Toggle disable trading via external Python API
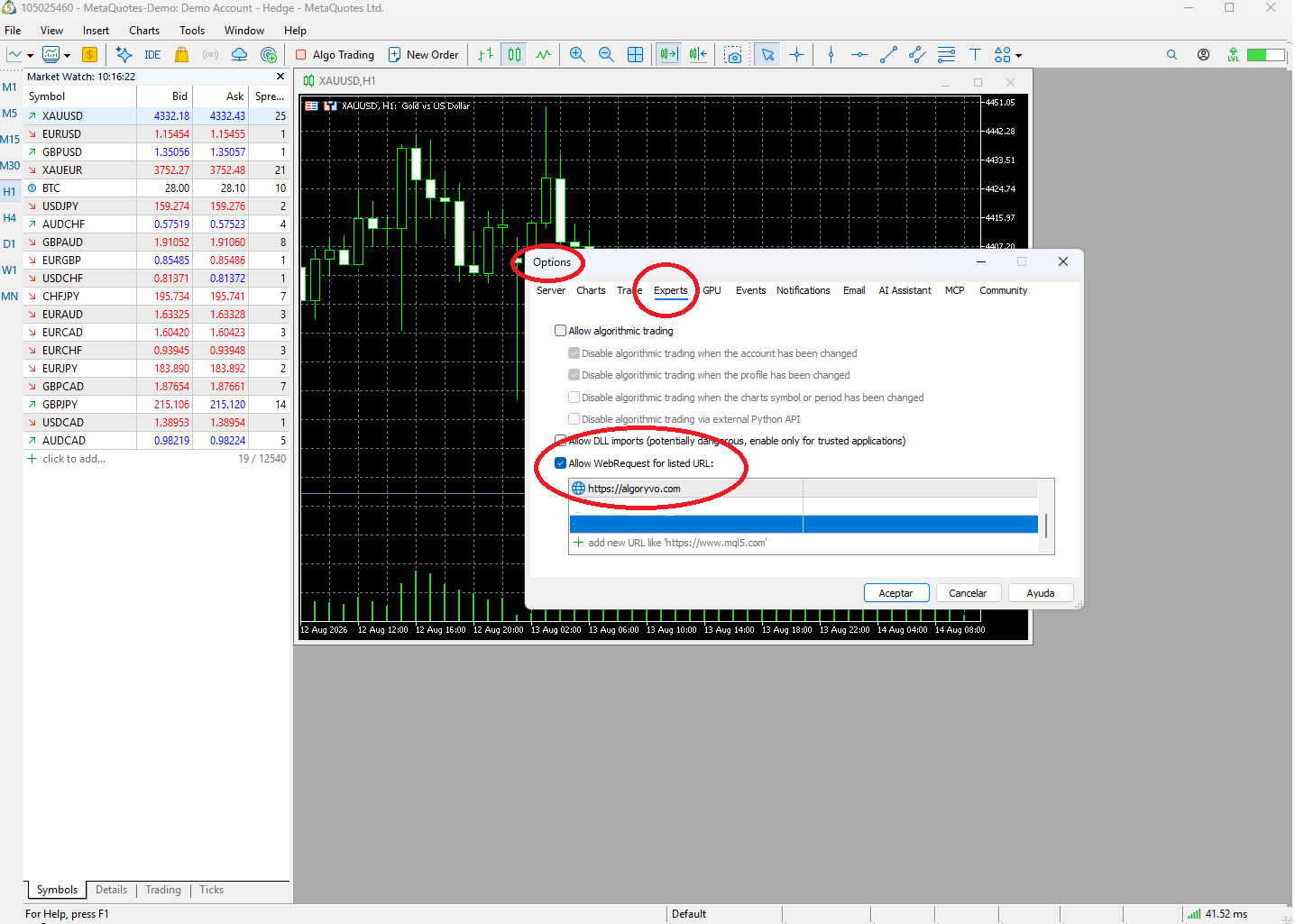Image resolution: width=1295 pixels, height=924 pixels. pyautogui.click(x=574, y=419)
